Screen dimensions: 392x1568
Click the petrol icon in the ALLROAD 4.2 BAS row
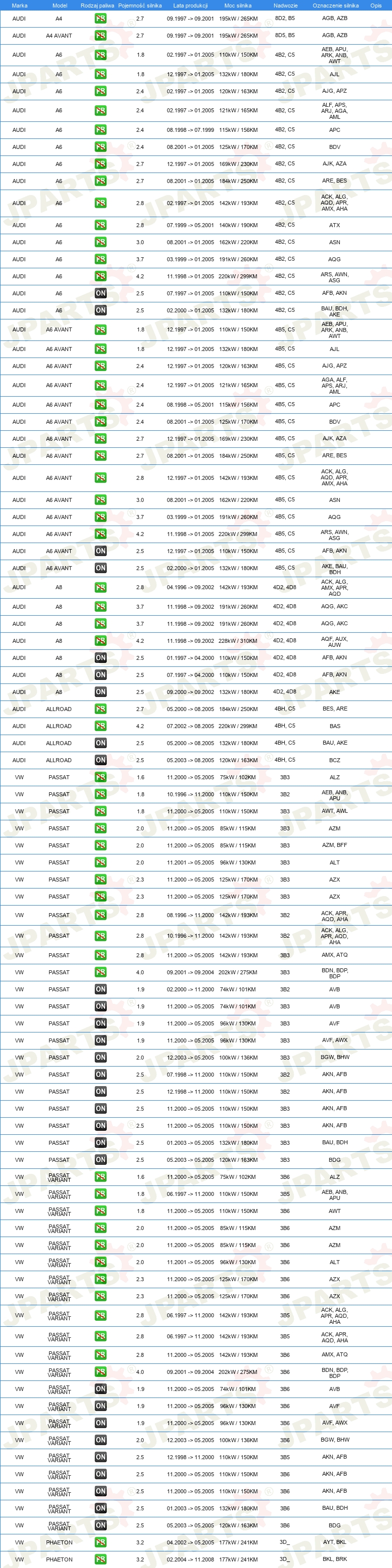[x=100, y=726]
